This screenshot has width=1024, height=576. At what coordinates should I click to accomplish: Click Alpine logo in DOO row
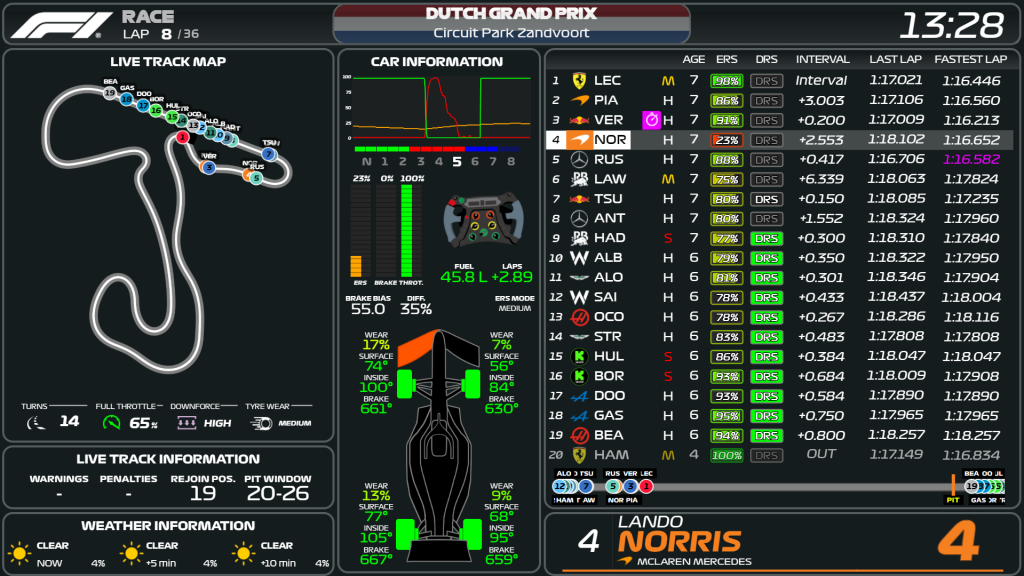pos(579,396)
